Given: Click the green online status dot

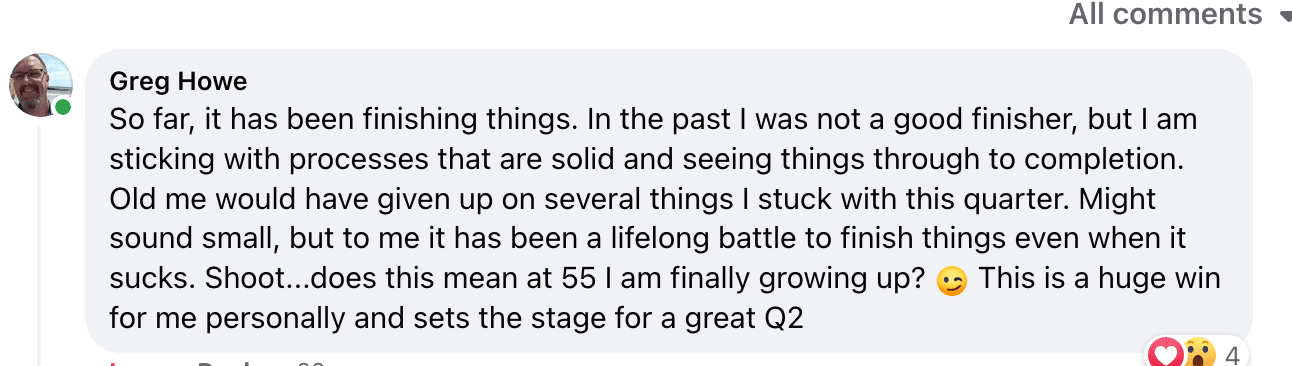Looking at the screenshot, I should [x=63, y=108].
